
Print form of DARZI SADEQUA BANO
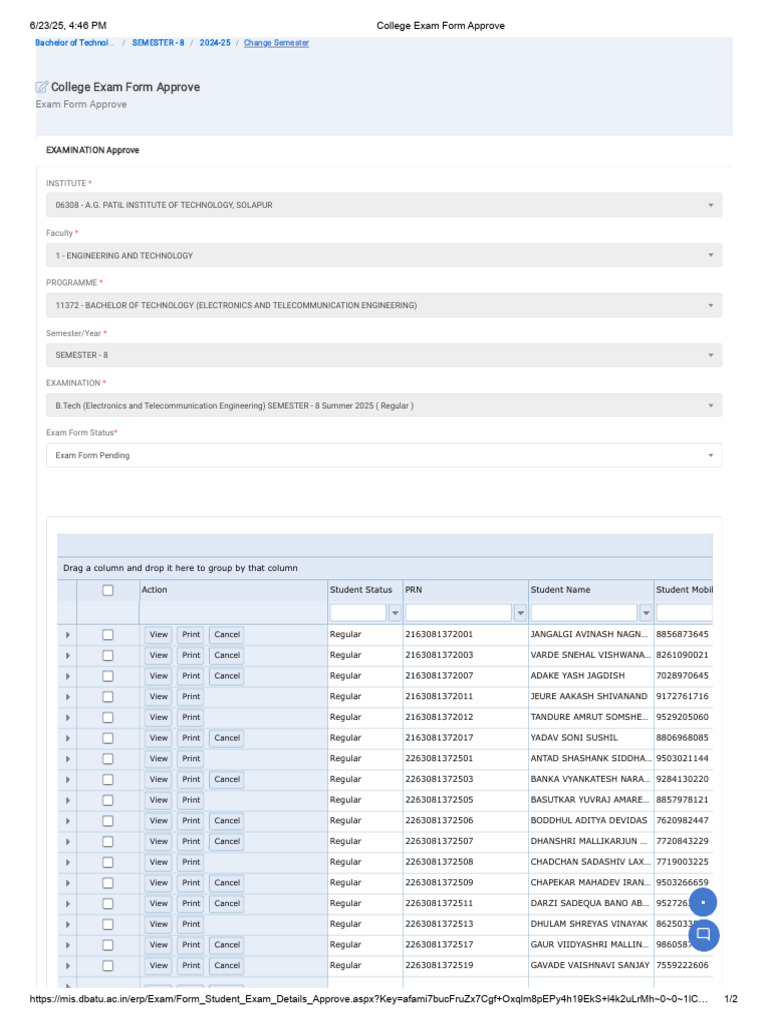point(191,903)
